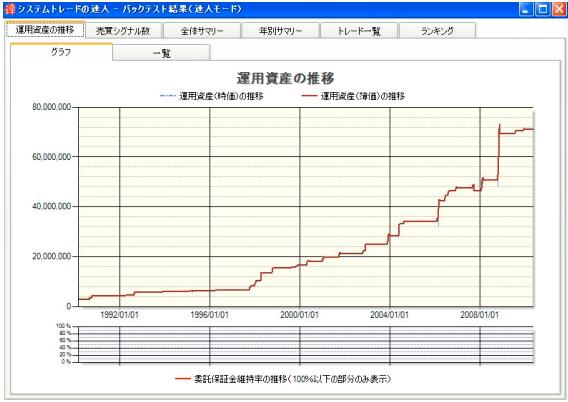This screenshot has height=402, width=568.
Task: Click the app icon in the title bar
Action: point(10,9)
